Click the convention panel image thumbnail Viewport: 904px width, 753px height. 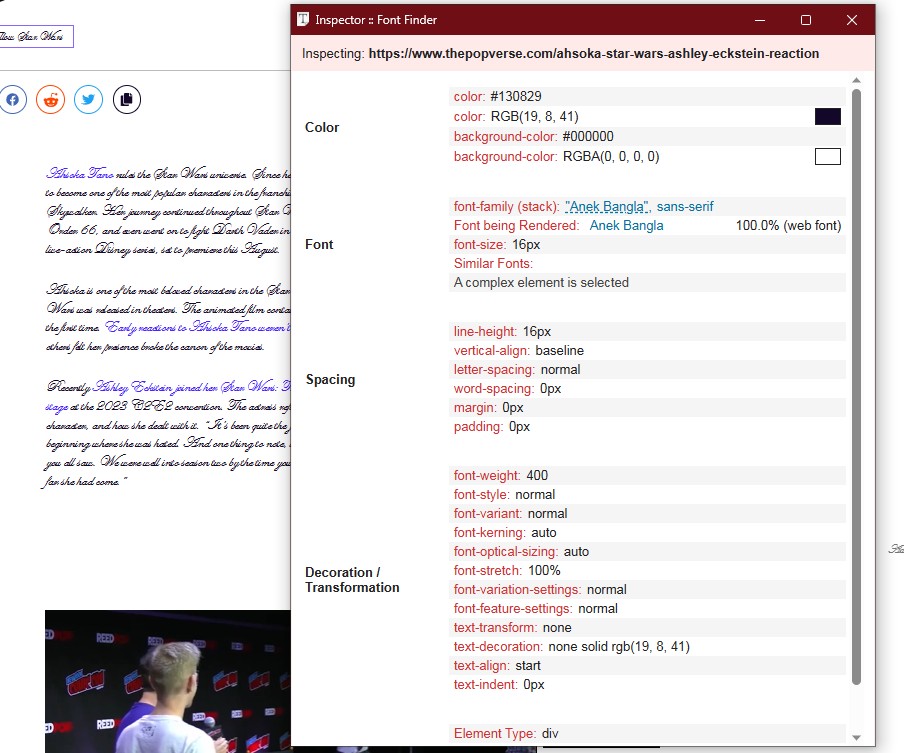point(168,681)
